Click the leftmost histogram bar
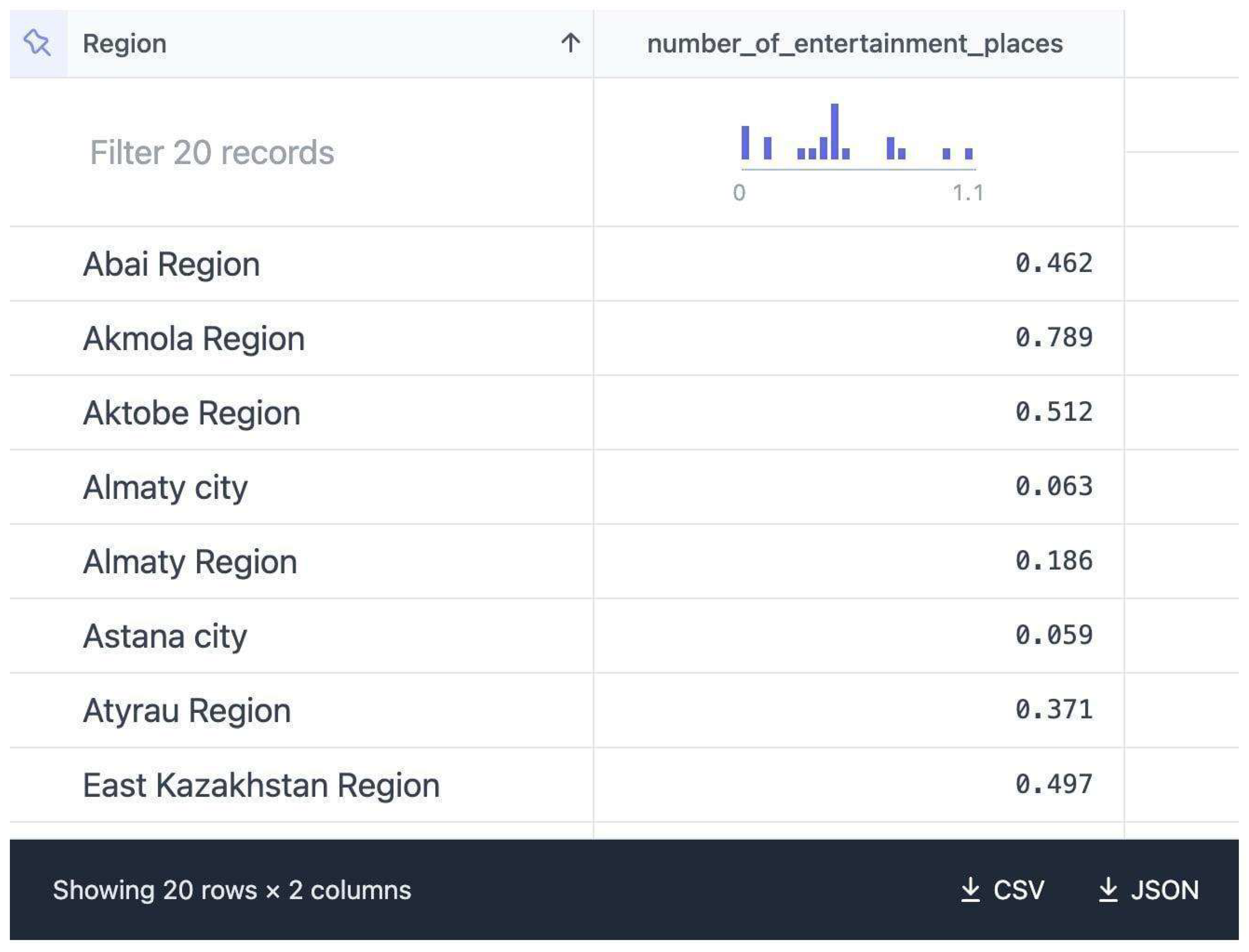Viewport: 1249px width, 952px height. 745,143
